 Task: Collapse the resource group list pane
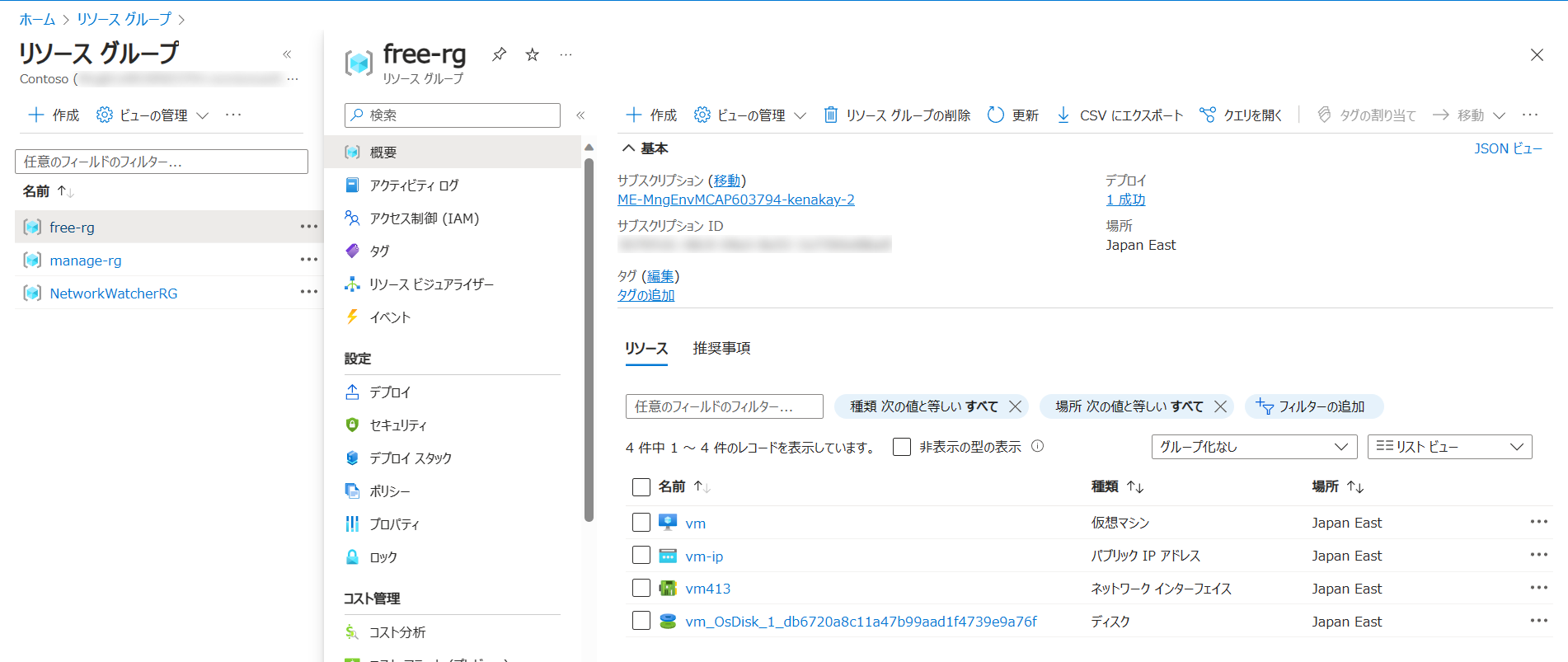point(287,54)
